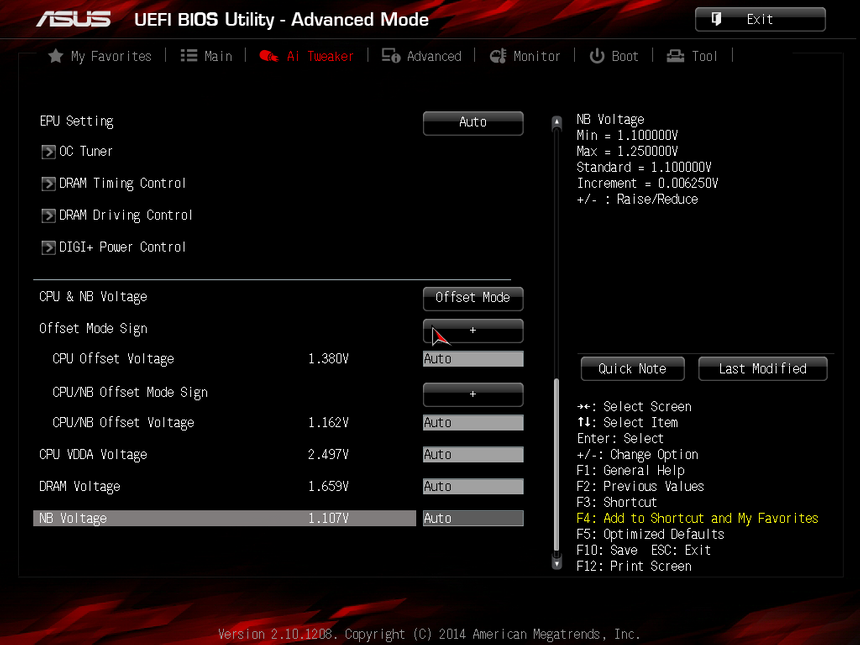Image resolution: width=860 pixels, height=645 pixels.
Task: Select the highlighted NB Voltage row
Action: click(x=224, y=518)
